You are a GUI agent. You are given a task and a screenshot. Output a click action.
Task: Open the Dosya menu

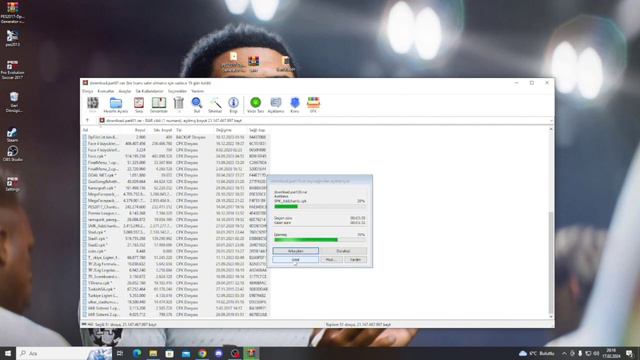[87, 91]
